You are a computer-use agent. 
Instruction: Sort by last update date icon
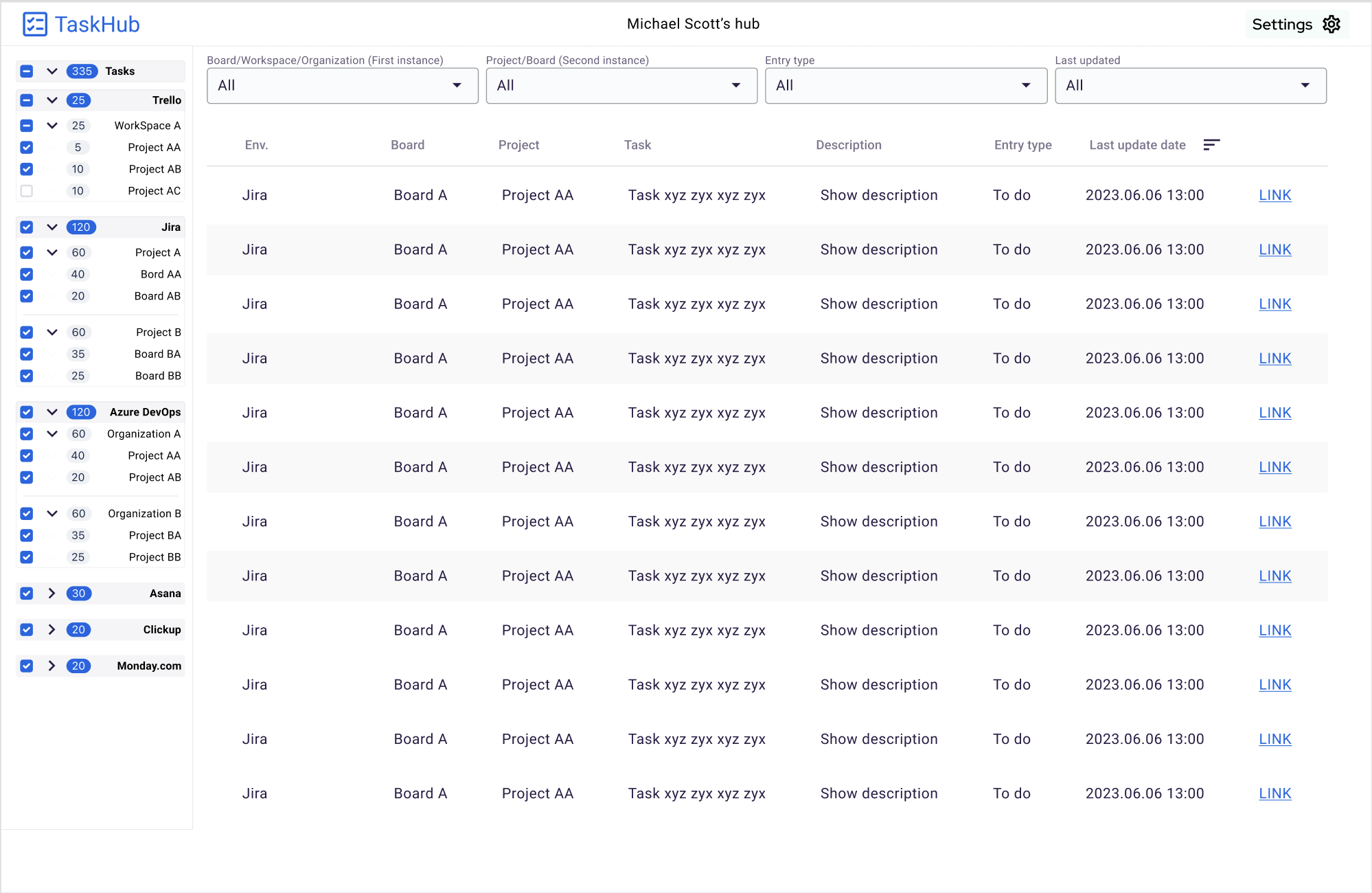pyautogui.click(x=1211, y=145)
